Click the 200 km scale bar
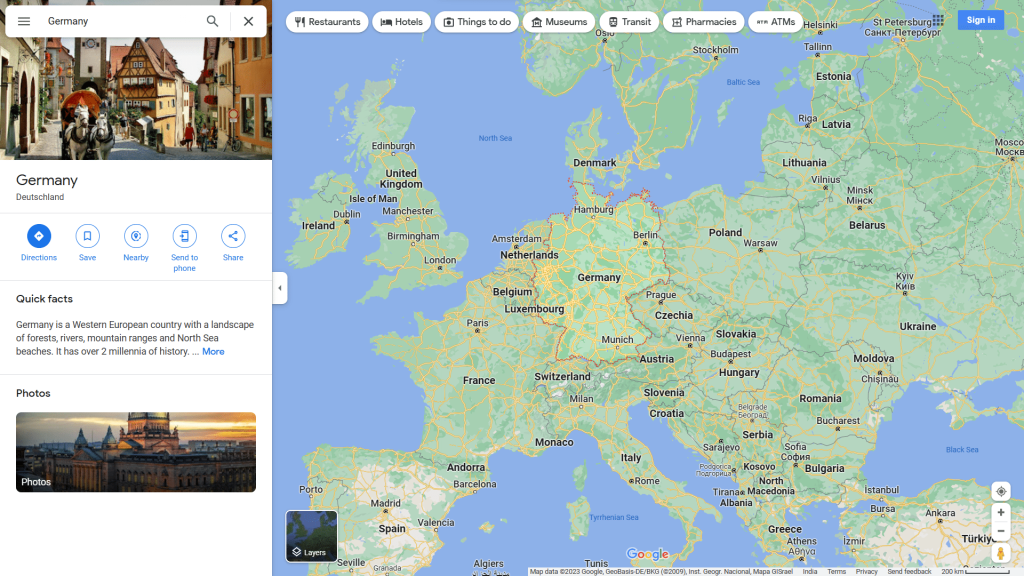The image size is (1024, 576). click(x=976, y=571)
